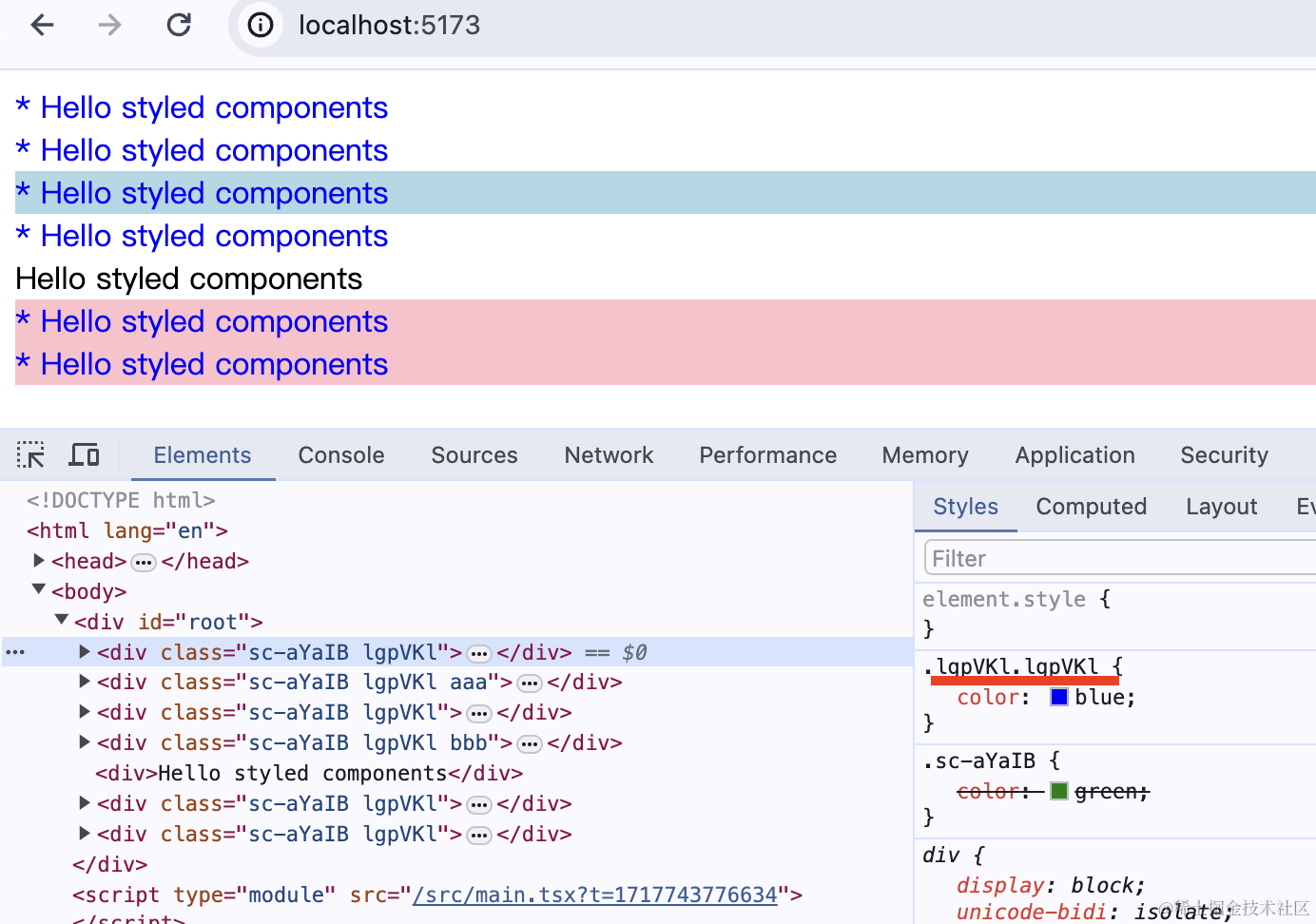This screenshot has height=924, width=1316.
Task: Go forward with the browser forward arrow
Action: click(110, 25)
